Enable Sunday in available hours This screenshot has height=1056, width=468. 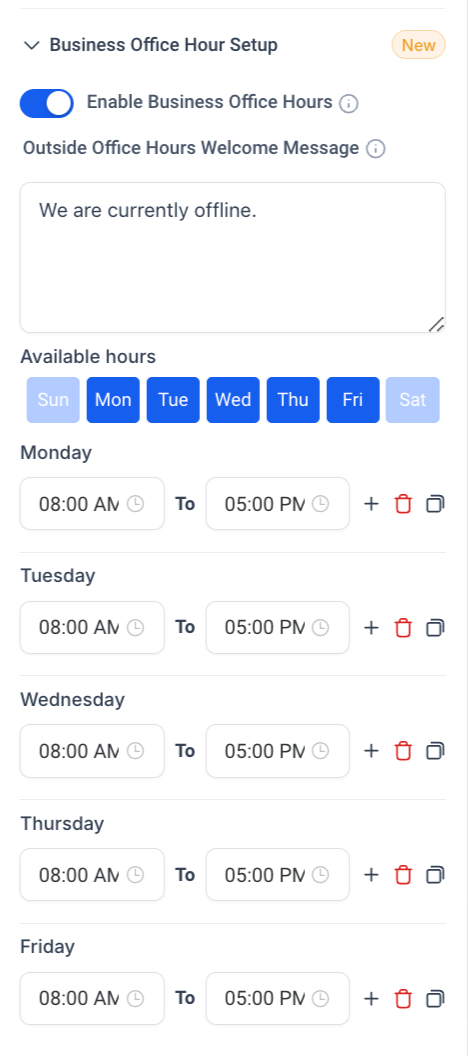[x=53, y=400]
